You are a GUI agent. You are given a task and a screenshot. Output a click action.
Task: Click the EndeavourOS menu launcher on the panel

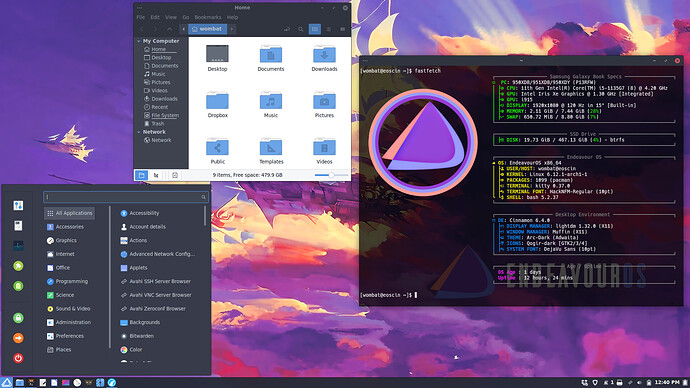coord(6,382)
